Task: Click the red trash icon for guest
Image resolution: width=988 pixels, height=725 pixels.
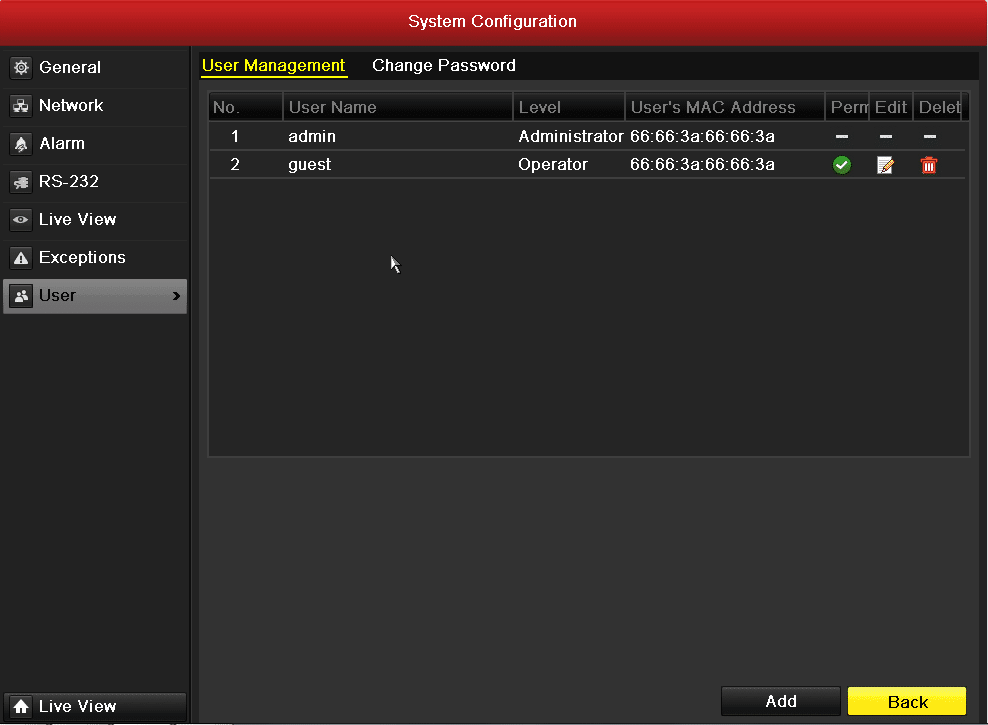Action: [x=929, y=165]
